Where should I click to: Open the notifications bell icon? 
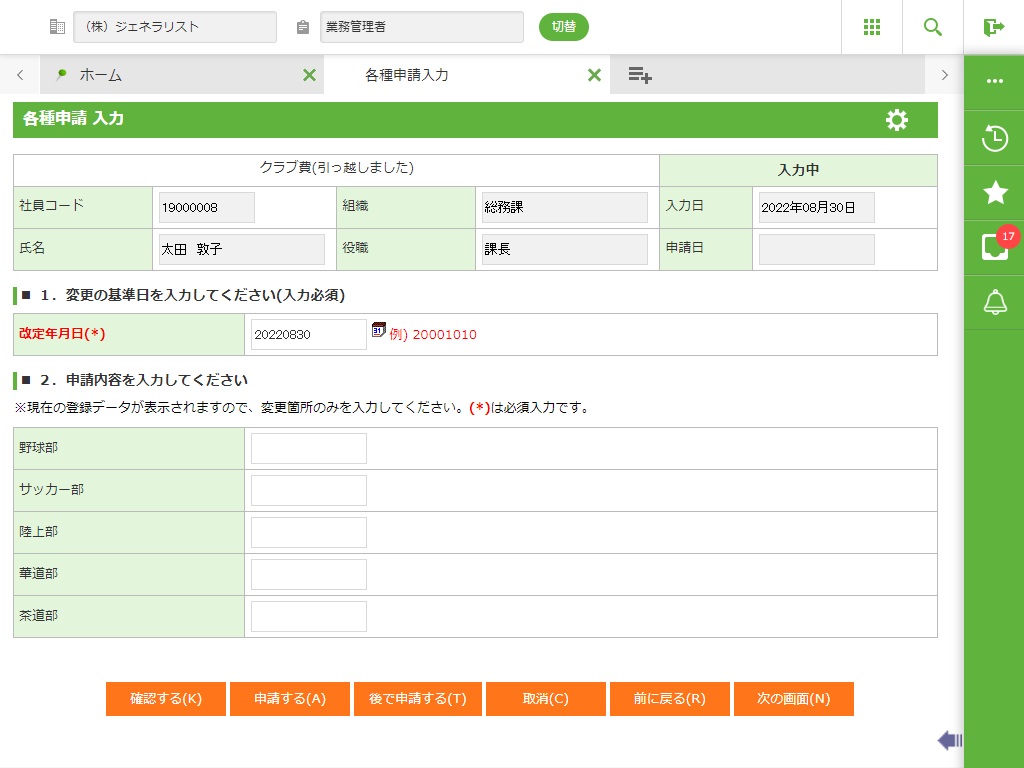point(994,302)
